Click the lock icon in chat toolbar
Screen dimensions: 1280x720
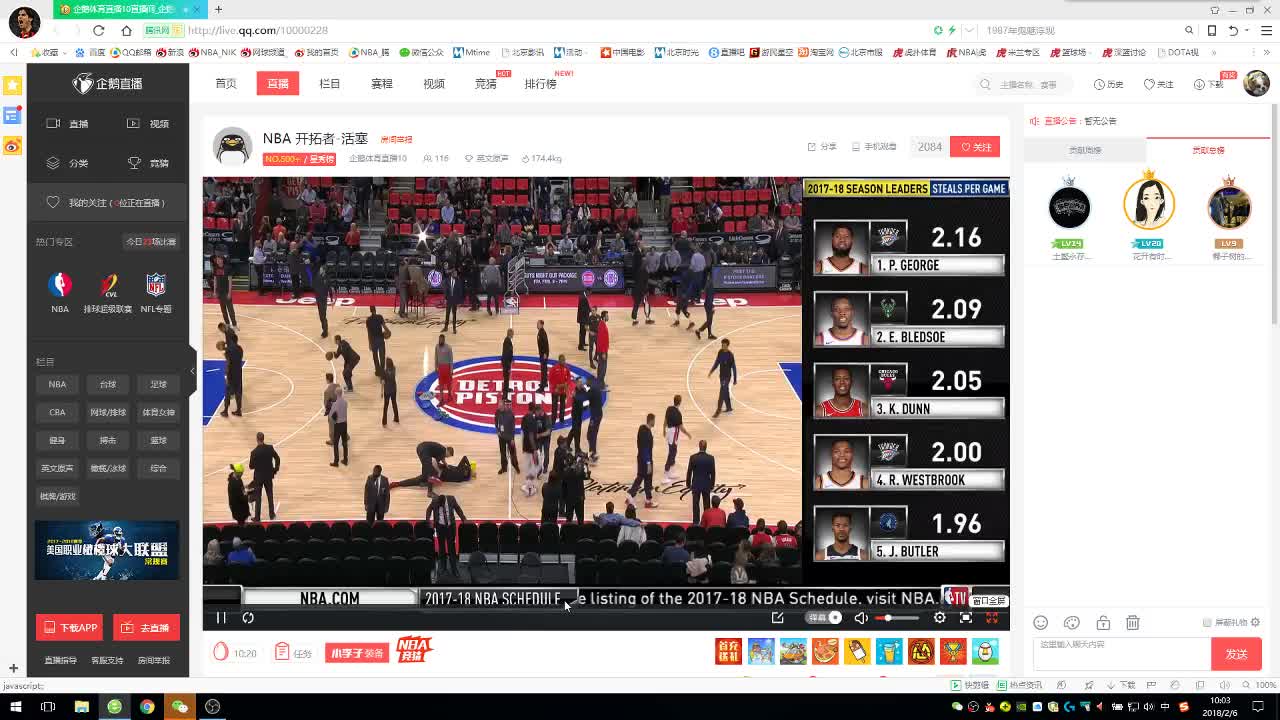click(1103, 623)
